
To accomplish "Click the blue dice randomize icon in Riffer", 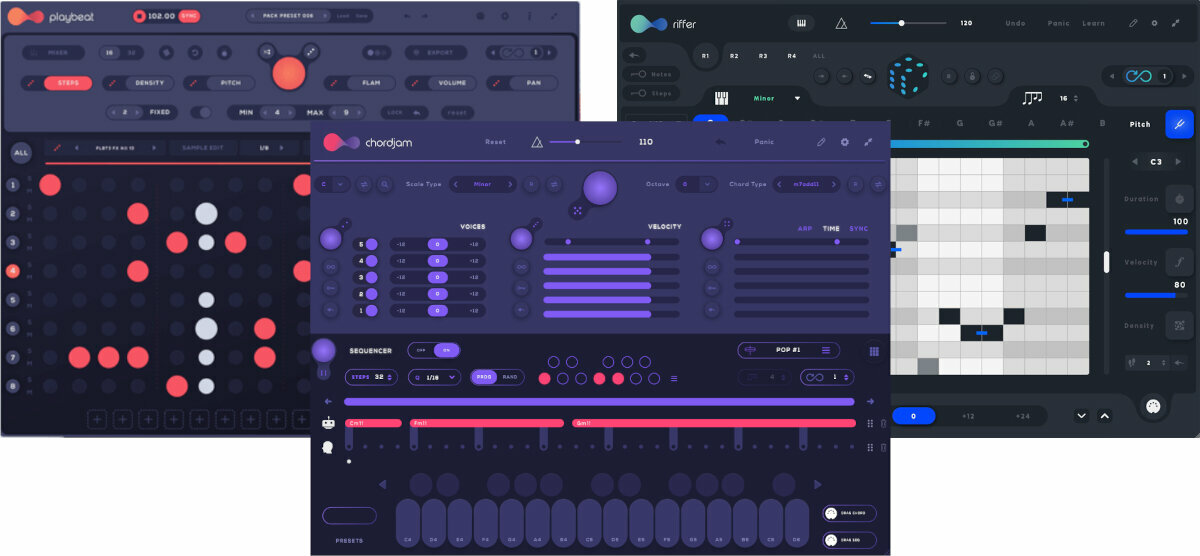I will (907, 75).
